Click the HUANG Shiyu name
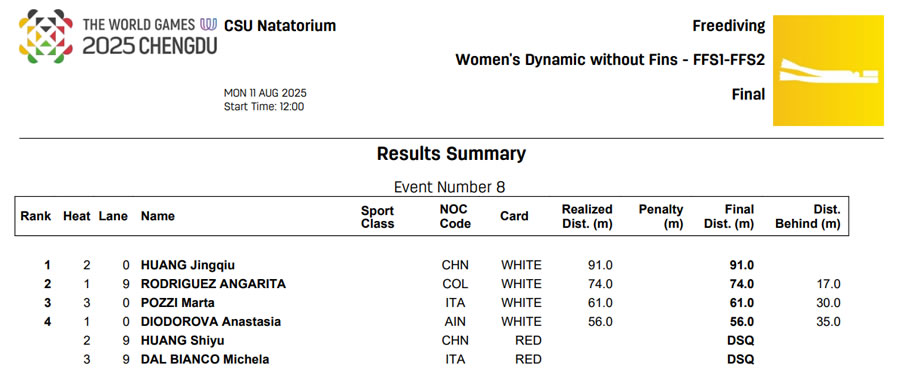This screenshot has height=378, width=900. point(183,341)
